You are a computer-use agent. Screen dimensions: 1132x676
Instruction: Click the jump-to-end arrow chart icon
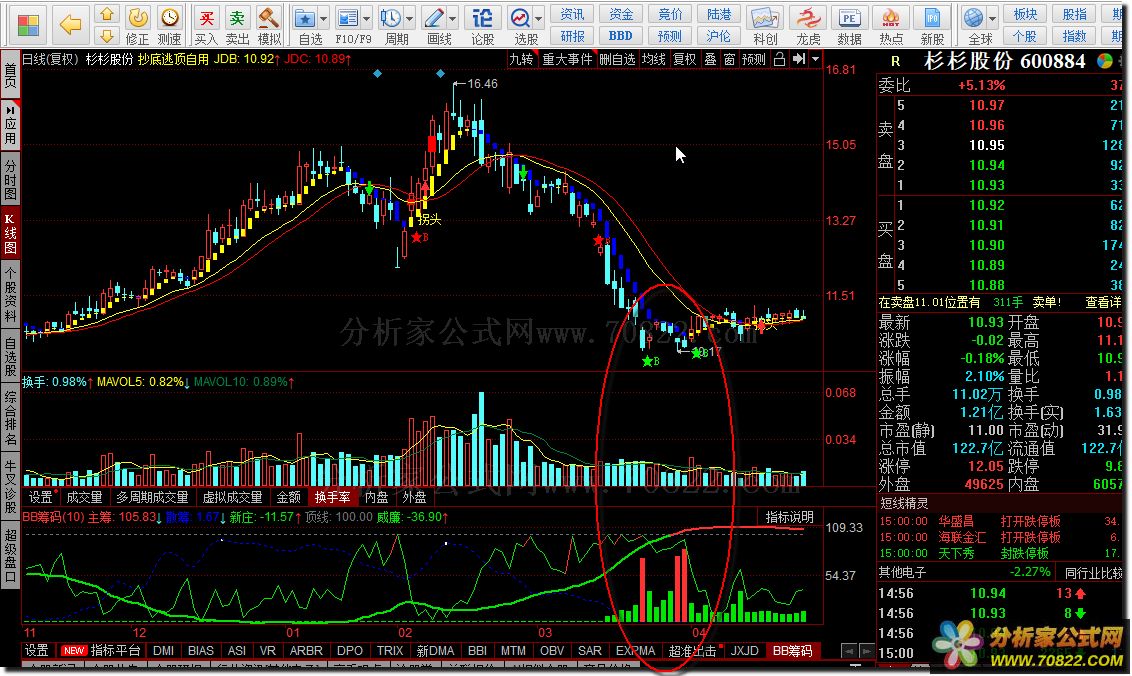point(798,59)
